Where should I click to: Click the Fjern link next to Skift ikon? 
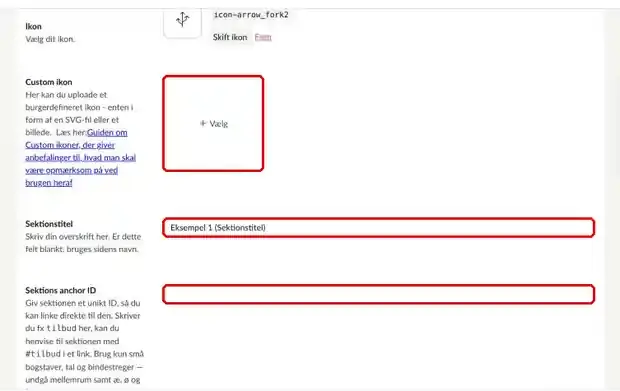pyautogui.click(x=263, y=37)
